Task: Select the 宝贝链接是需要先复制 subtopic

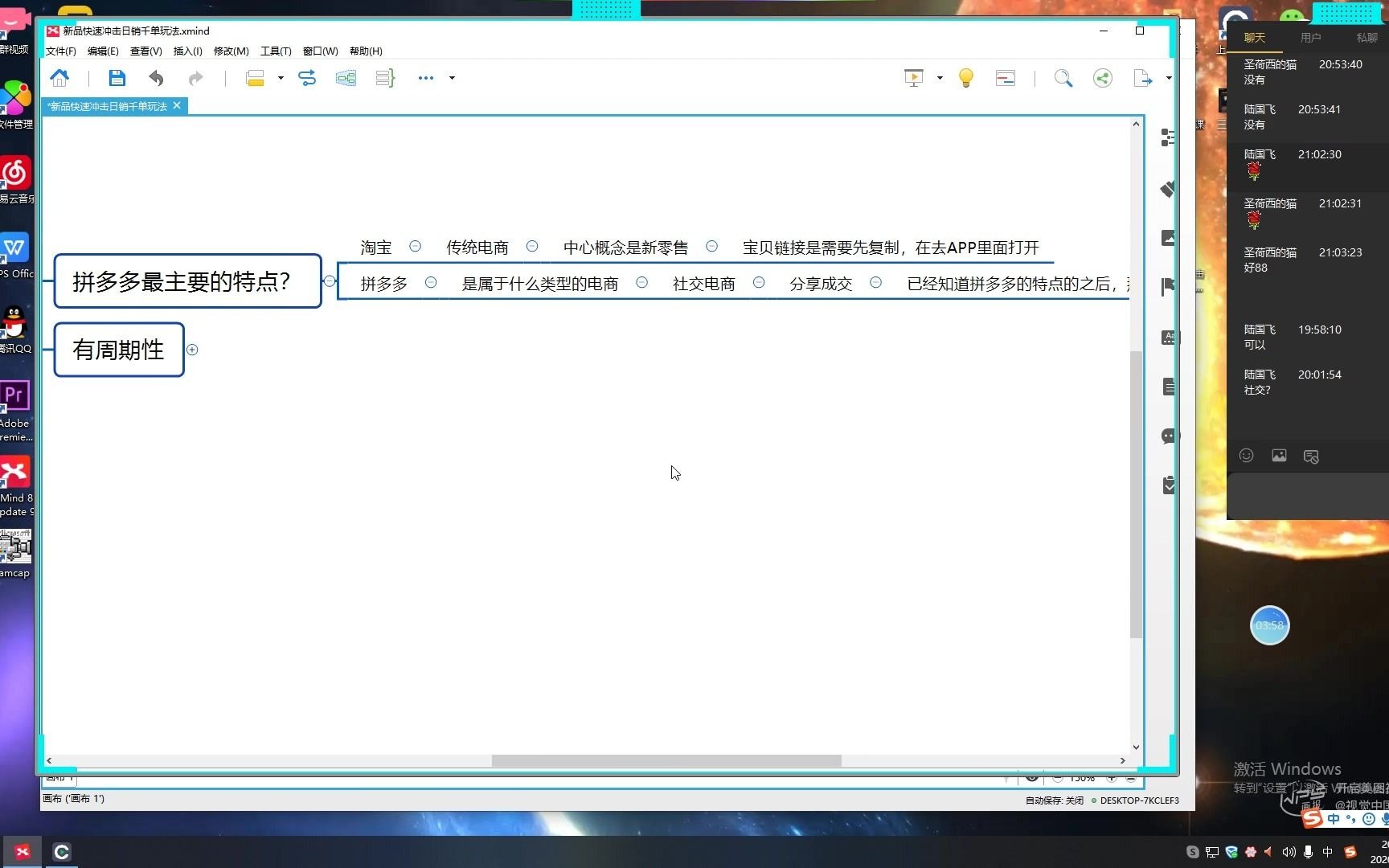Action: point(891,248)
